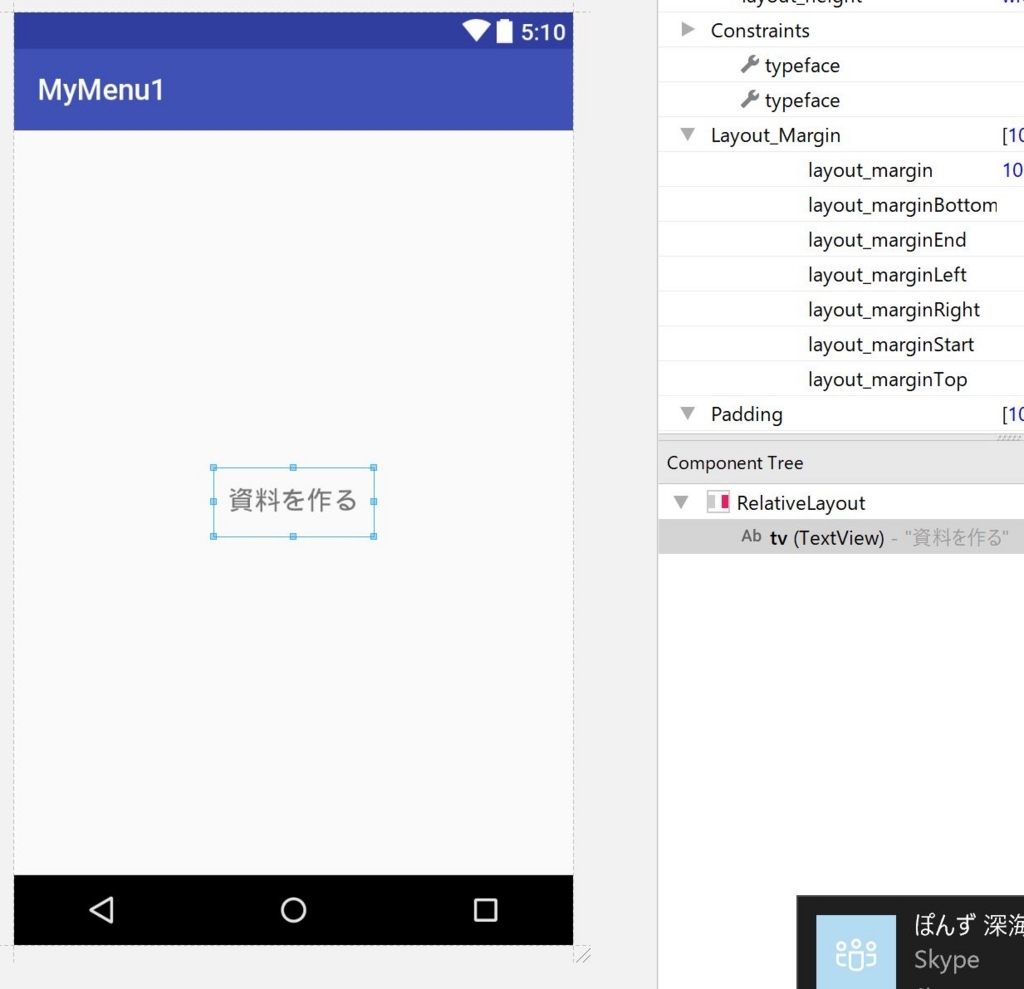Click the layout_marginTop property row
Viewport: 1024px width, 989px height.
[841, 379]
